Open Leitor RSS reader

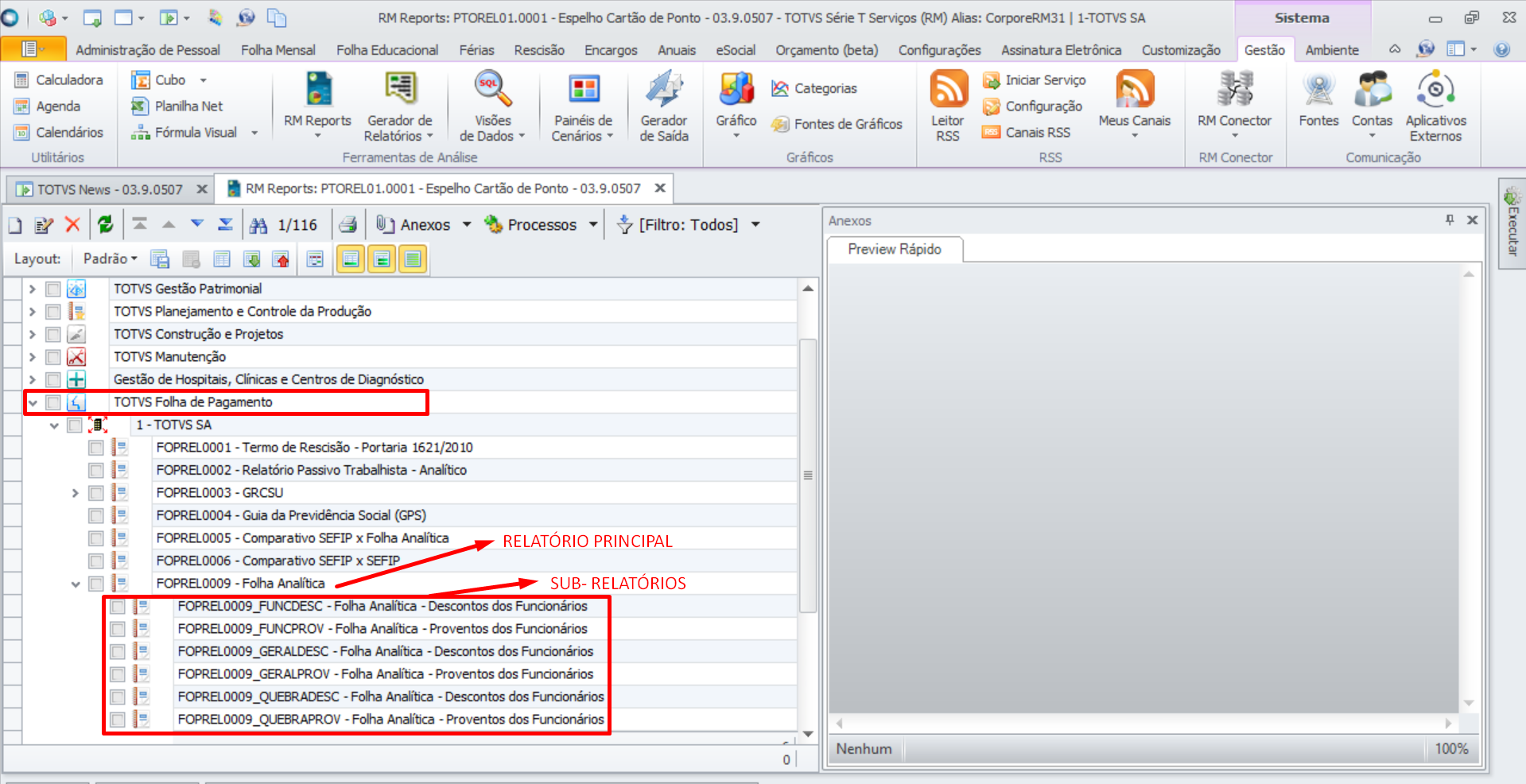click(948, 106)
